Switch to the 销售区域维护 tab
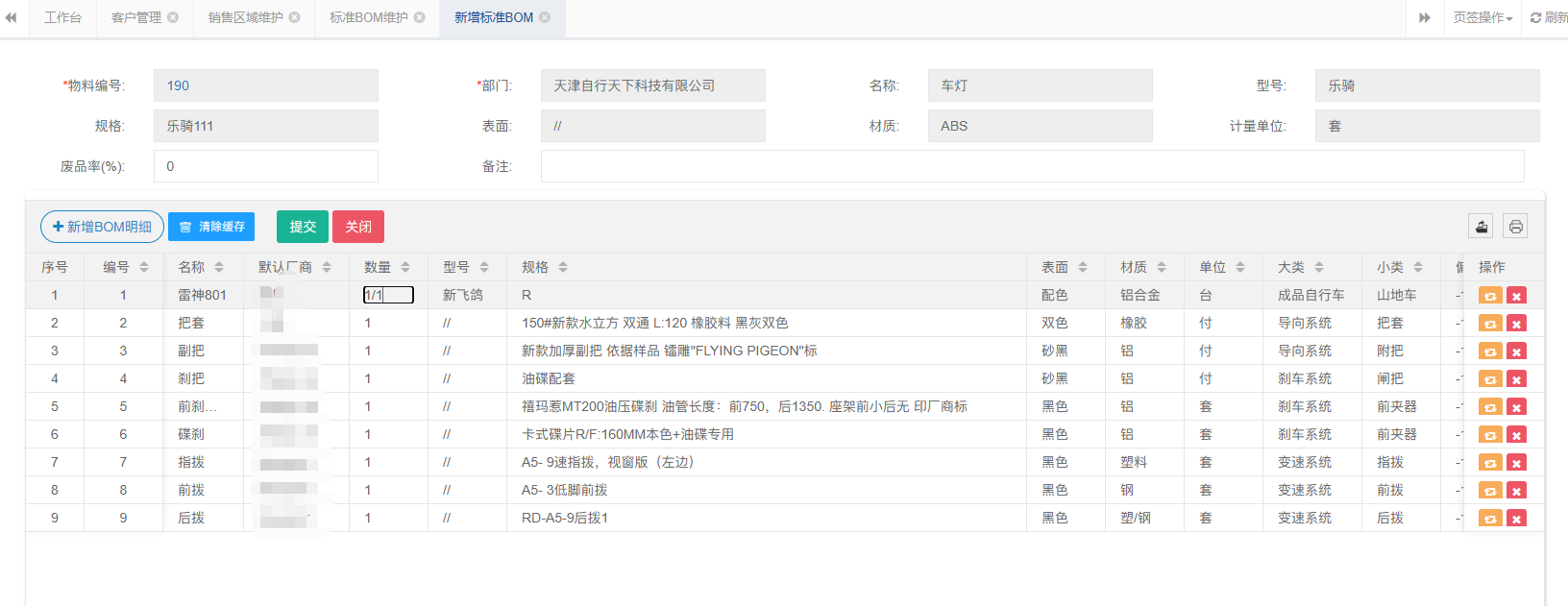This screenshot has width=1568, height=606. point(245,18)
